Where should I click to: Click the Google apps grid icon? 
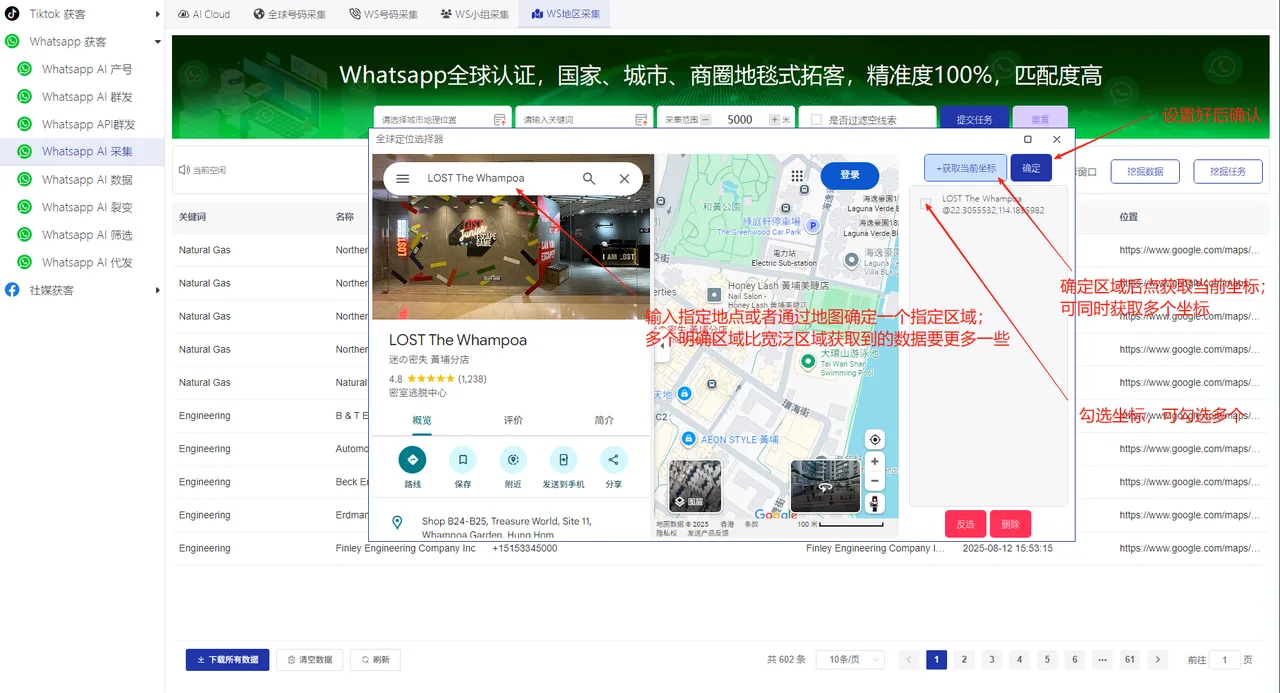tap(797, 176)
